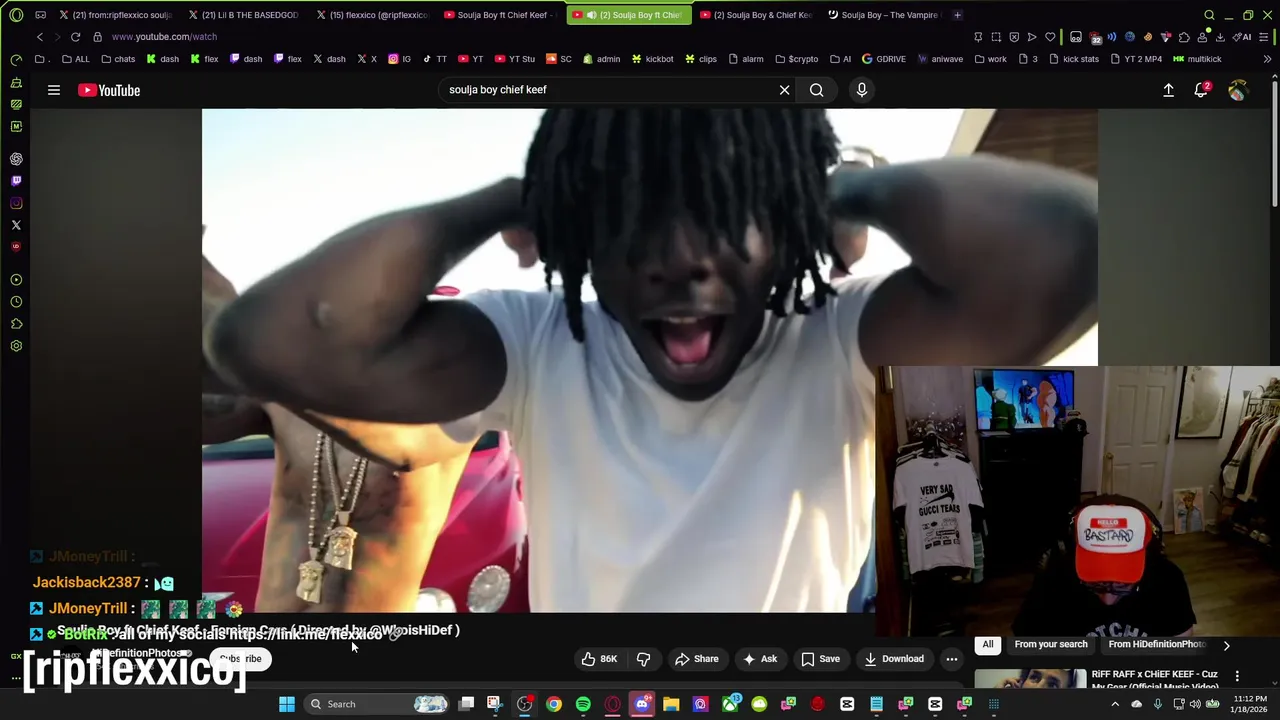This screenshot has width=1280, height=720.
Task: Submit search with the magnifier button
Action: [x=817, y=90]
